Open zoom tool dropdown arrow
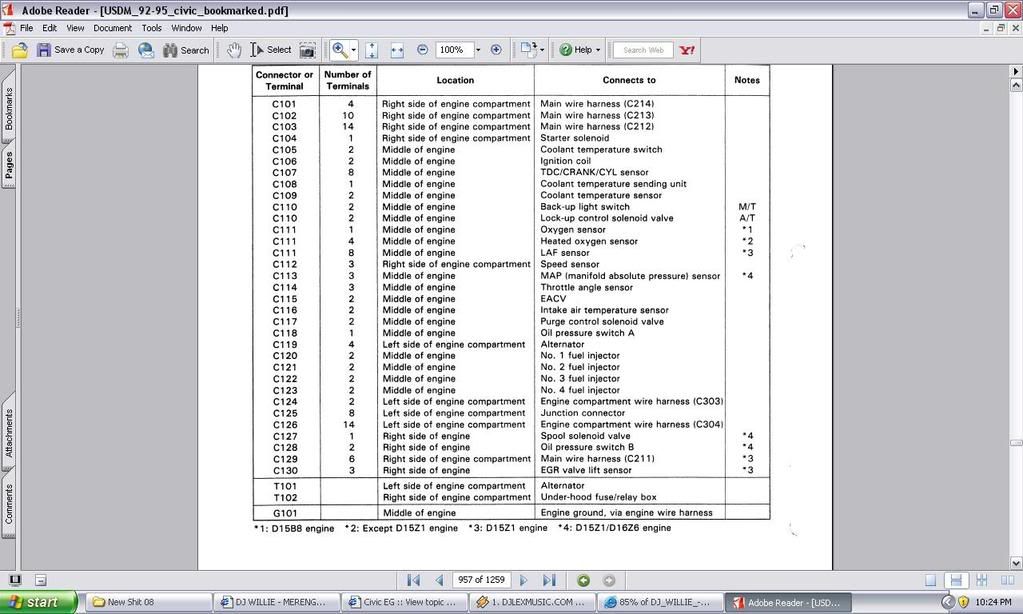The width and height of the screenshot is (1023, 614). pyautogui.click(x=354, y=50)
